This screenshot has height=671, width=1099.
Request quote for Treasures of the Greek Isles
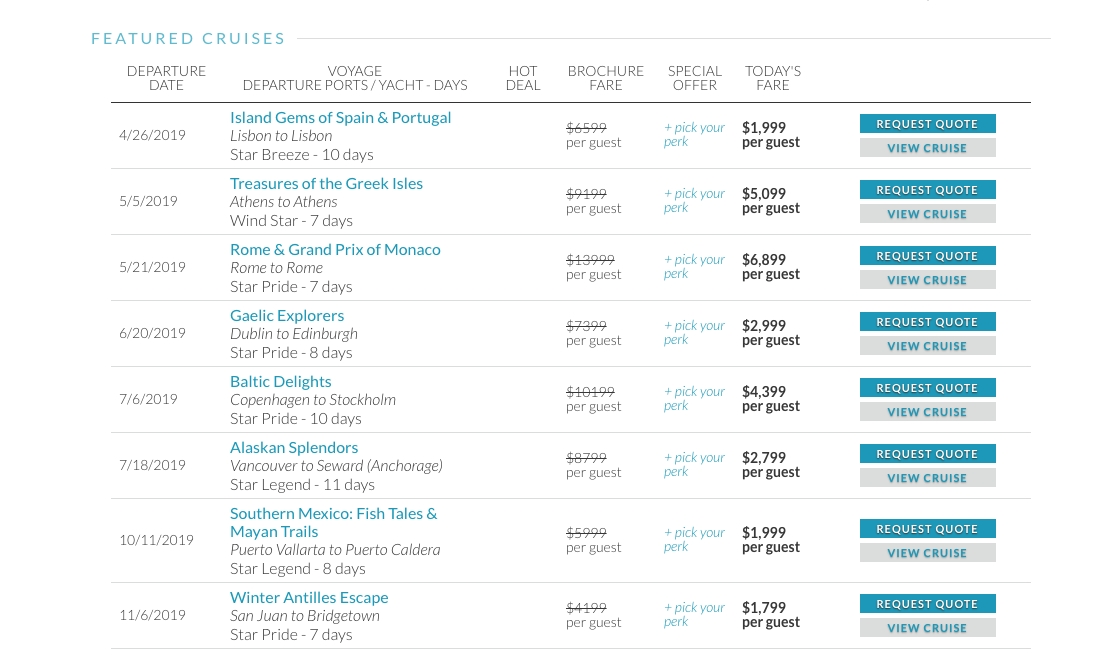click(927, 190)
